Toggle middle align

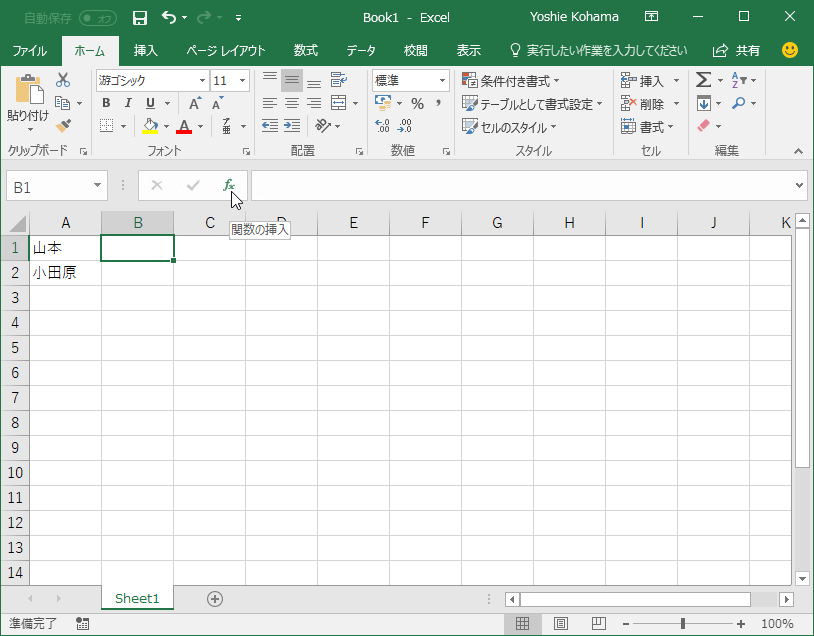(292, 80)
